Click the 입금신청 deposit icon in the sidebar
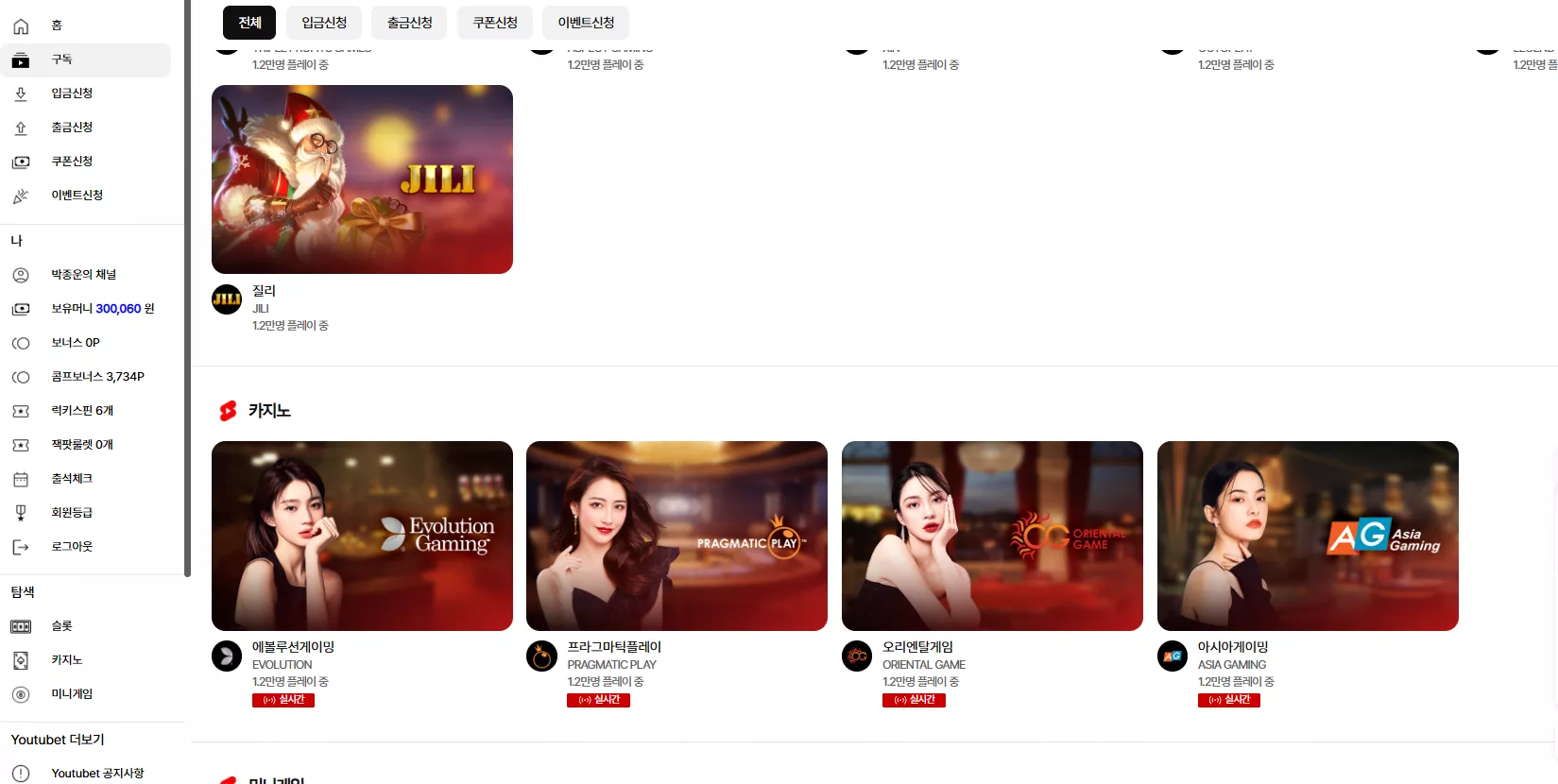Screen dimensions: 1558x784 click(x=21, y=94)
